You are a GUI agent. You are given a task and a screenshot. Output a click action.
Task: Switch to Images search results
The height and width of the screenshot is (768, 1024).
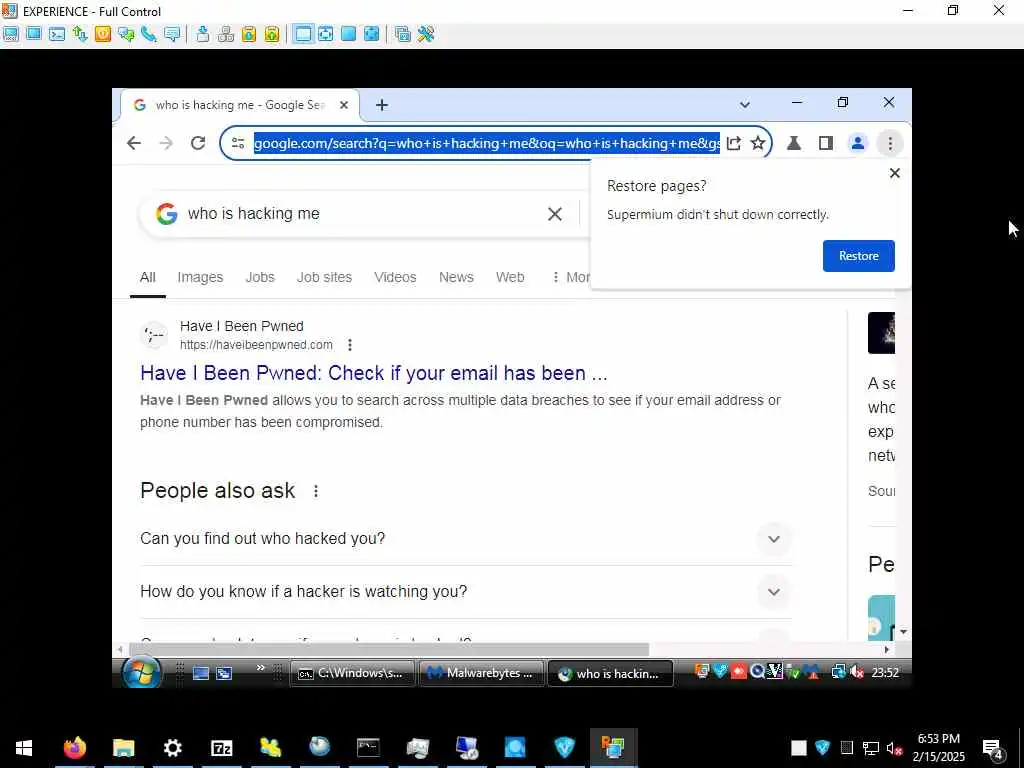(200, 277)
